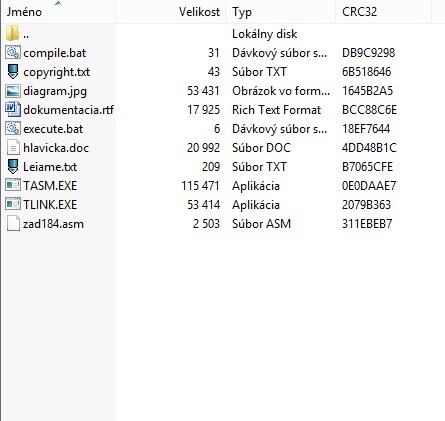Click the TLINK.EXE application icon
Viewport: 445px width, 421px height.
pos(13,204)
